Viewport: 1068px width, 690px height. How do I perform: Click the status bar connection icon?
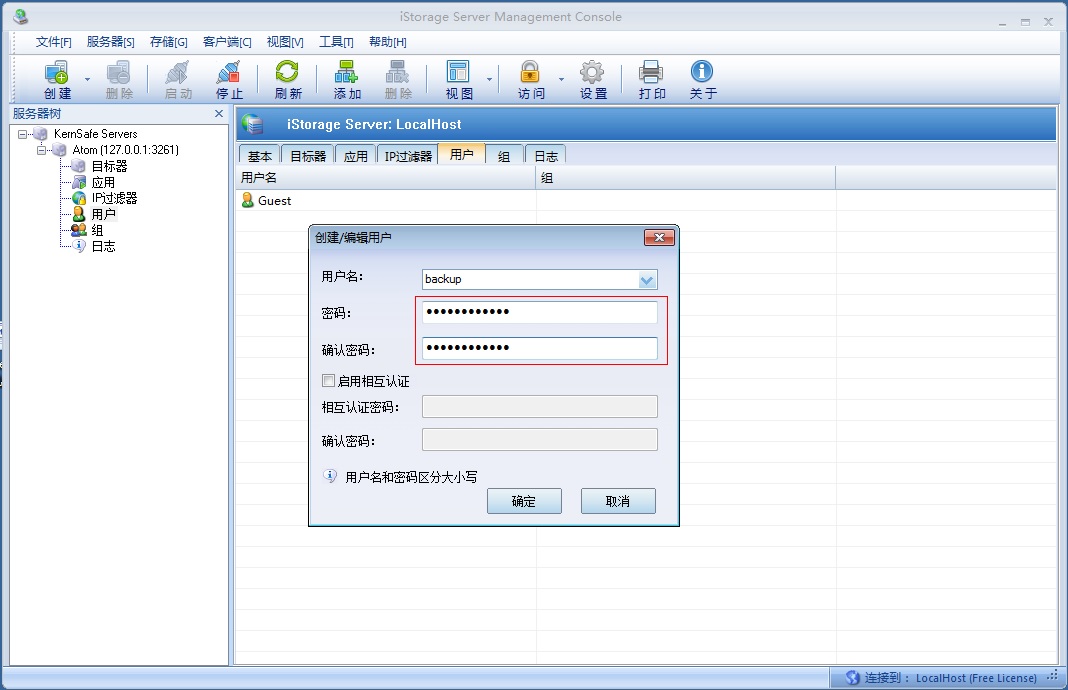[x=852, y=678]
